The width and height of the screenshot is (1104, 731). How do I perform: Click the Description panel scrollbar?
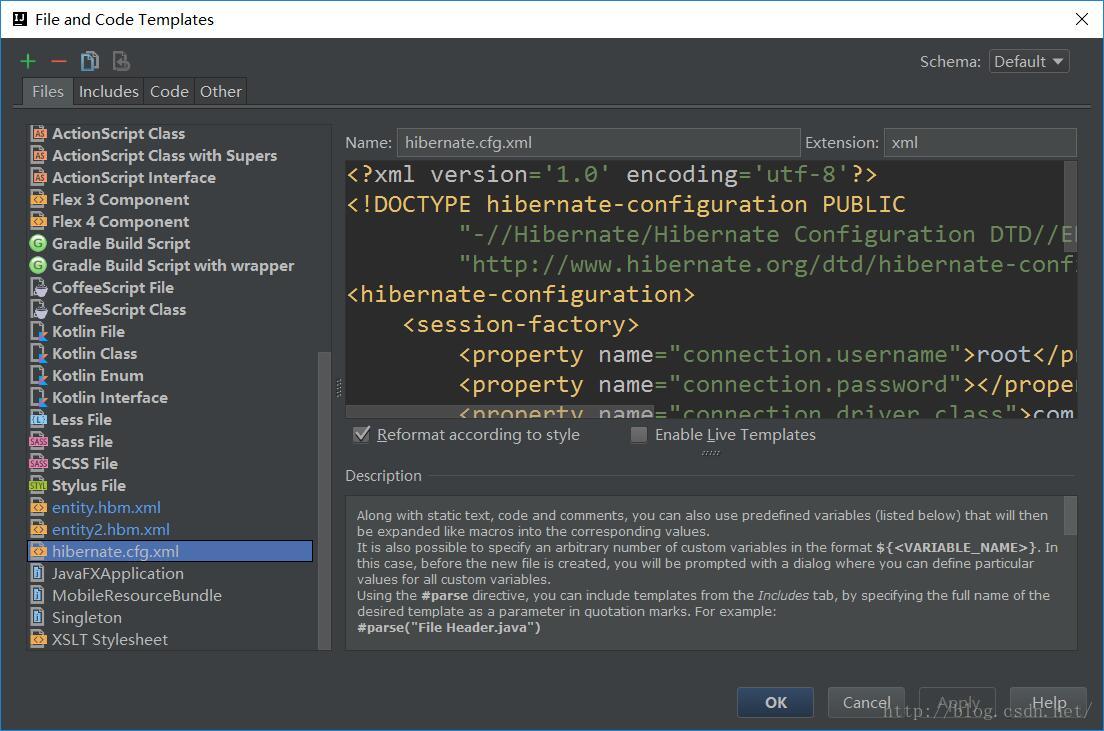[1070, 516]
